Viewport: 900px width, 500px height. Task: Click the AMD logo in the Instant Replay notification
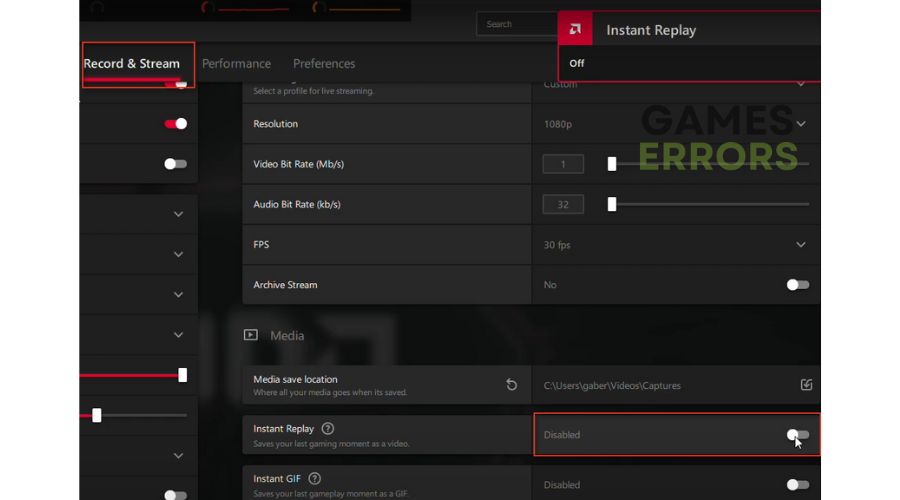tap(576, 30)
